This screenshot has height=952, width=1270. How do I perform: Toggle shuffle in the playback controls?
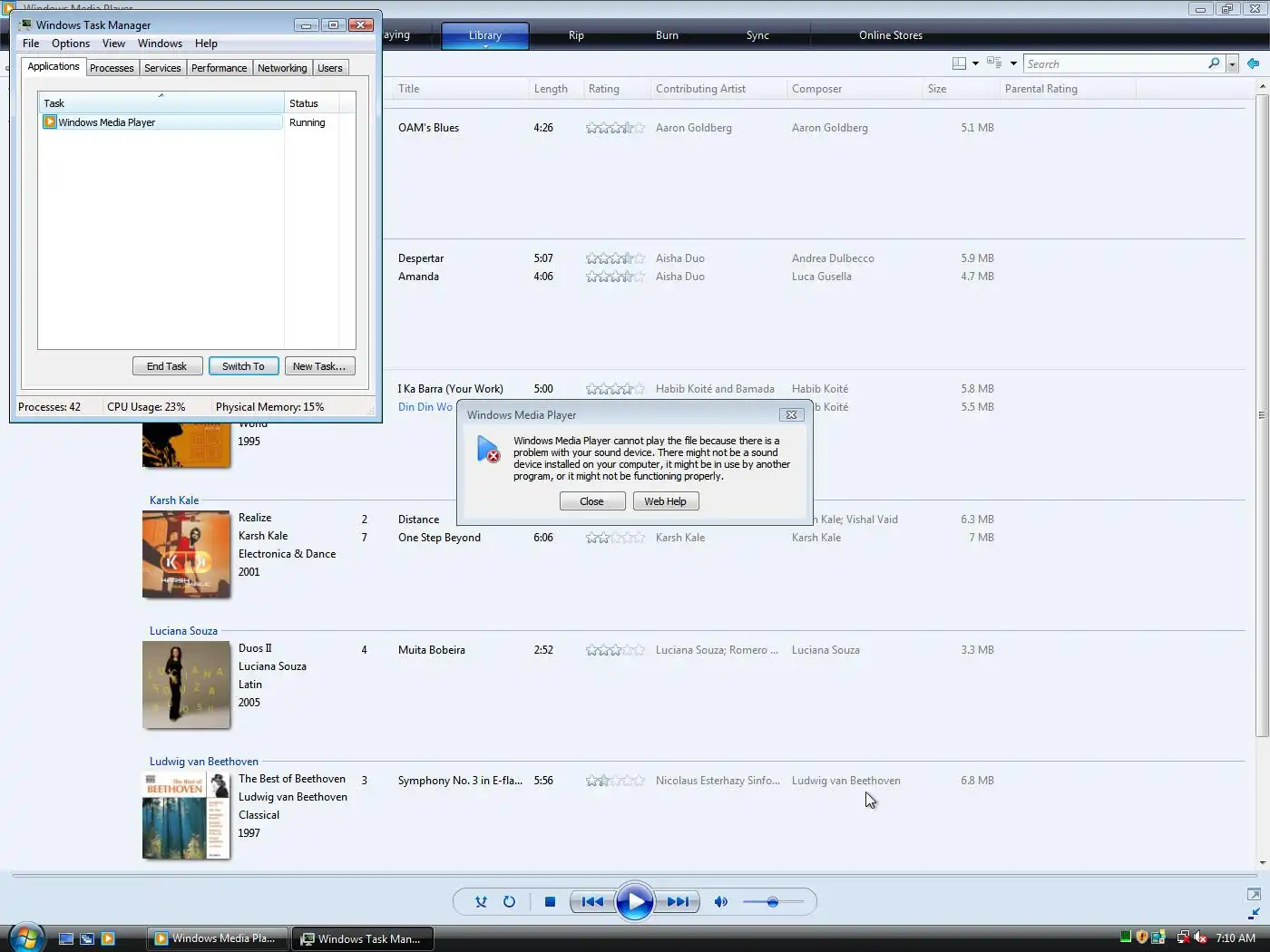481,901
